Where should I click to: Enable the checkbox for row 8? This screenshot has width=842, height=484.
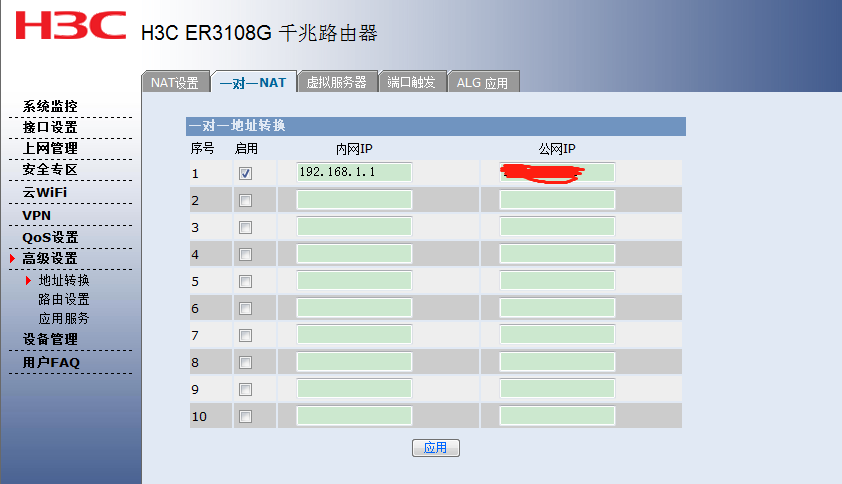(245, 363)
